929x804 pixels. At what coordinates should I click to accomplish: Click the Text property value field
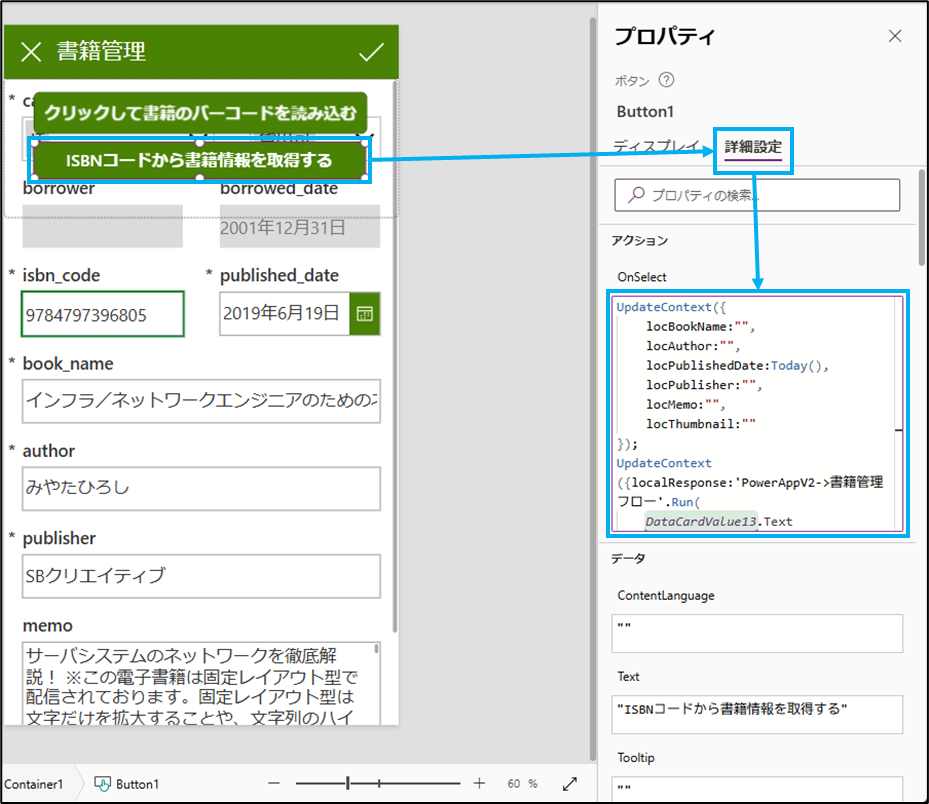[x=757, y=714]
